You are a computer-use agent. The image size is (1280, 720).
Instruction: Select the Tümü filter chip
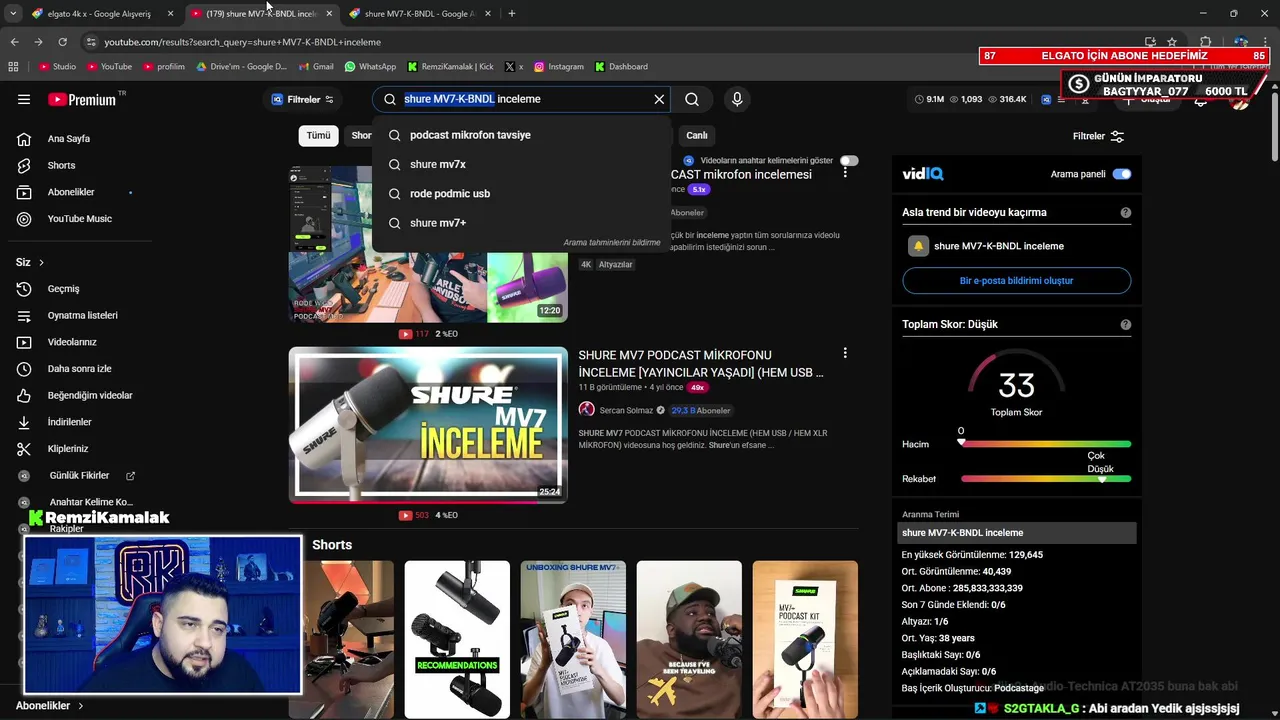click(x=318, y=135)
